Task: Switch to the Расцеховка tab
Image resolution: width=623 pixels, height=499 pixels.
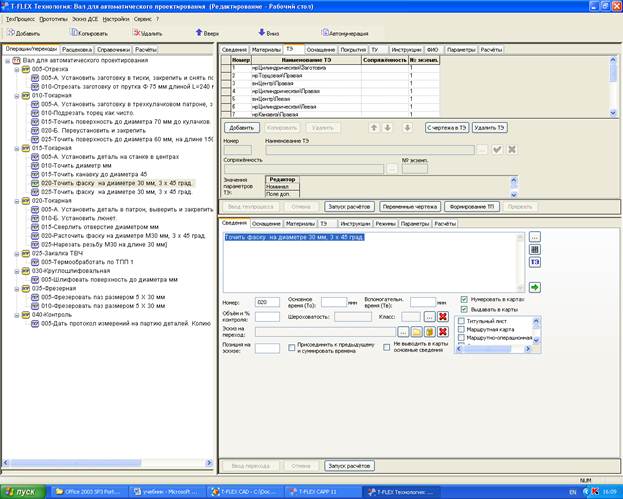Action: pyautogui.click(x=77, y=50)
